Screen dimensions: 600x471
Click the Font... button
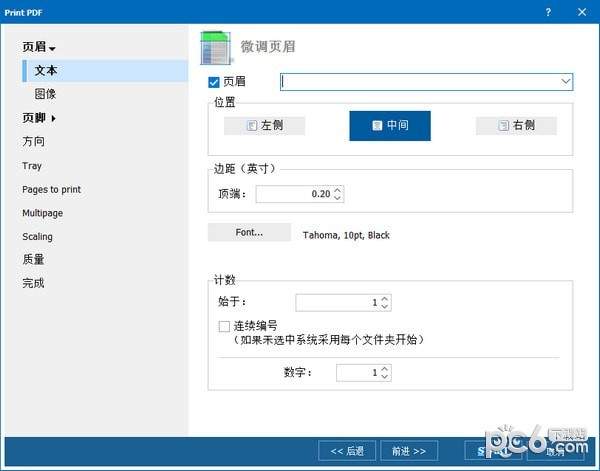[249, 233]
